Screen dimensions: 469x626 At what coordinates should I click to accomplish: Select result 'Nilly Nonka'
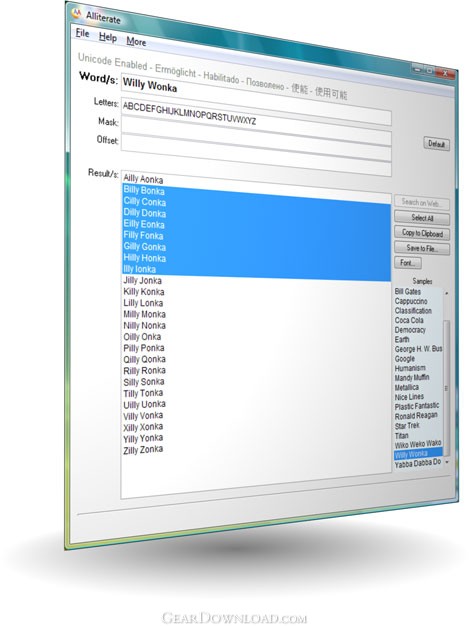(144, 325)
